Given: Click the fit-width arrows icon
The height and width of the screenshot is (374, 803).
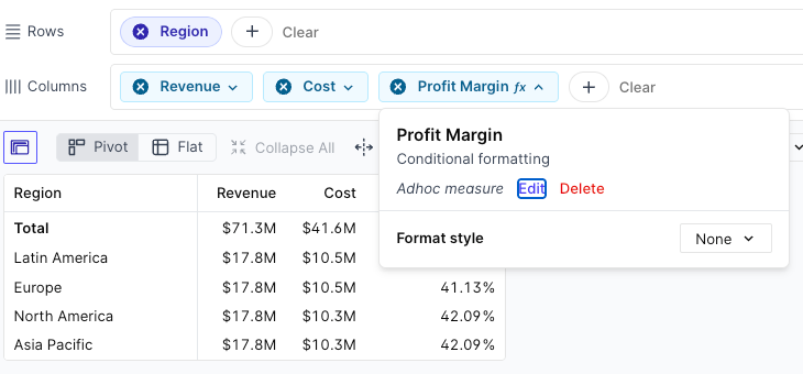Looking at the screenshot, I should coord(364,148).
